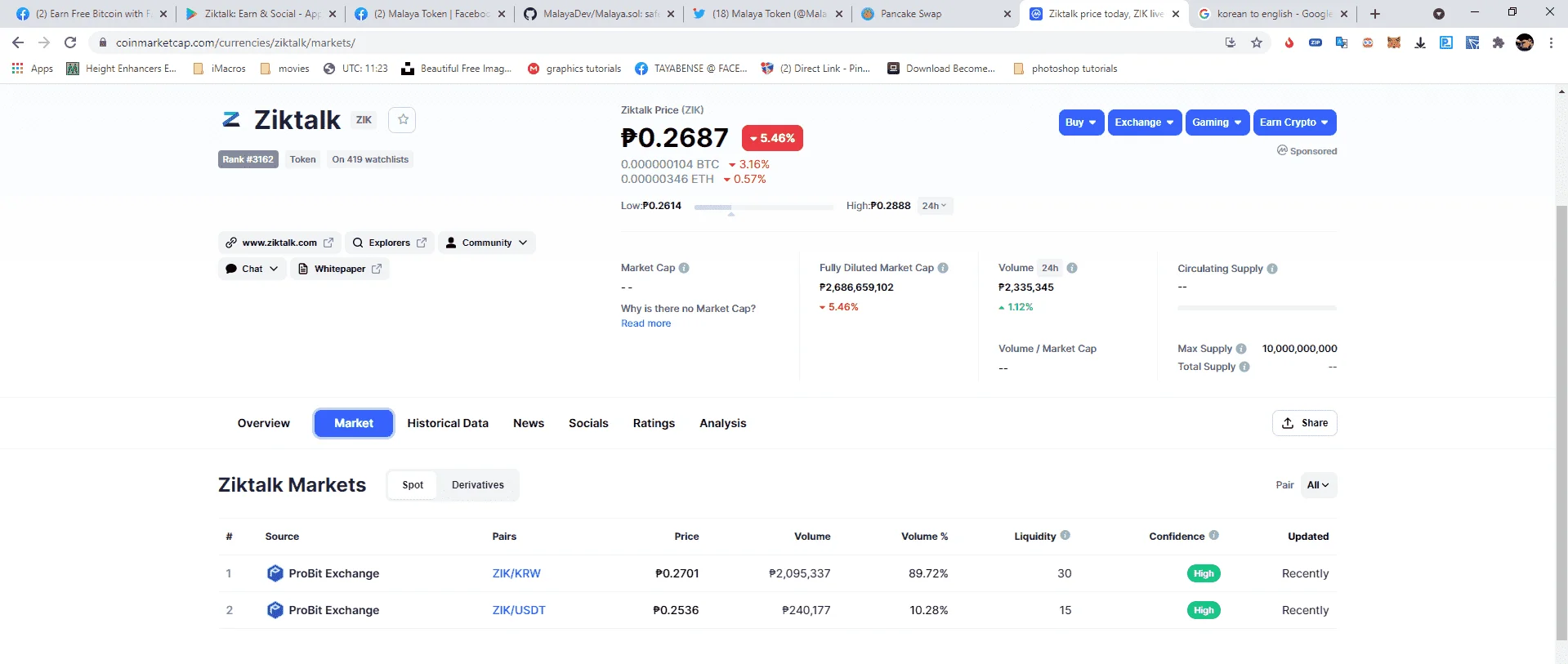Screen dimensions: 1568x664
Task: Open the Volume 24h period selector
Action: pos(1050,268)
